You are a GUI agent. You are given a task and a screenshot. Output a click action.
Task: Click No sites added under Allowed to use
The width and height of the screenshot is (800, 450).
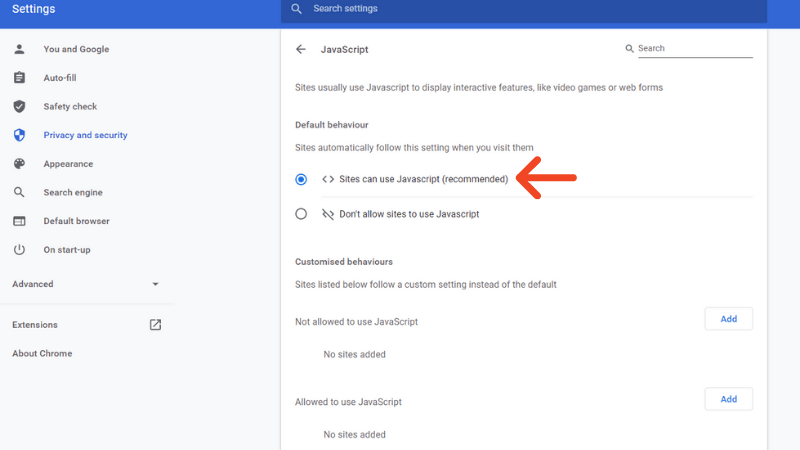[355, 435]
